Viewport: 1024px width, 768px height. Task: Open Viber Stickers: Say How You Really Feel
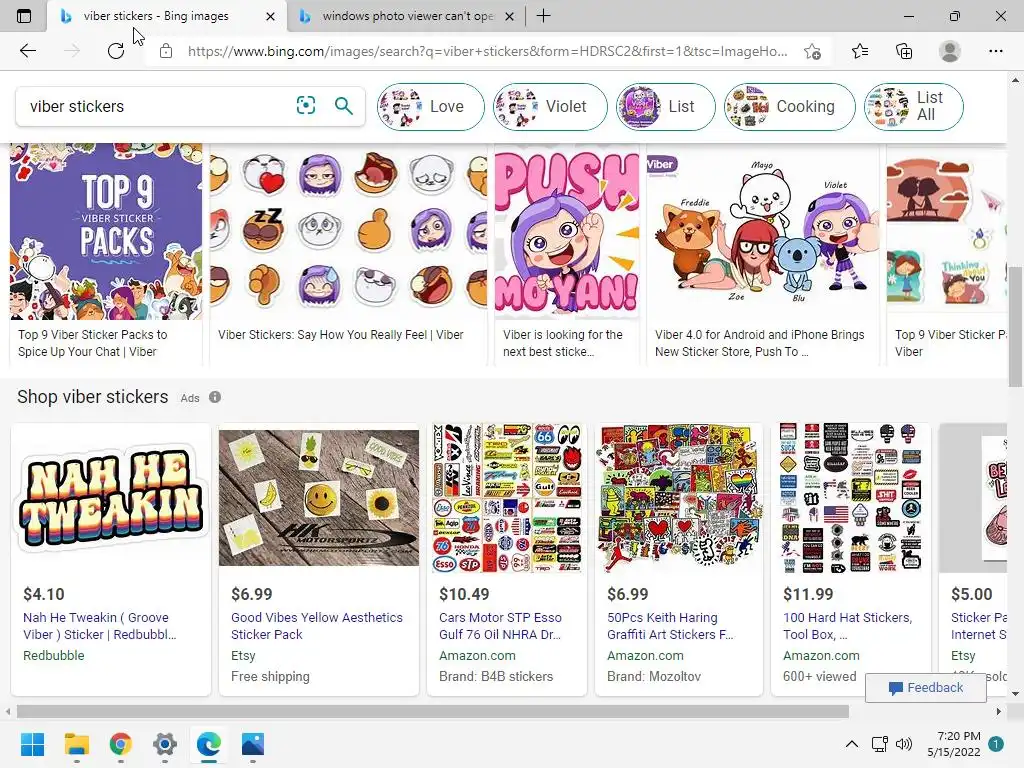(340, 334)
